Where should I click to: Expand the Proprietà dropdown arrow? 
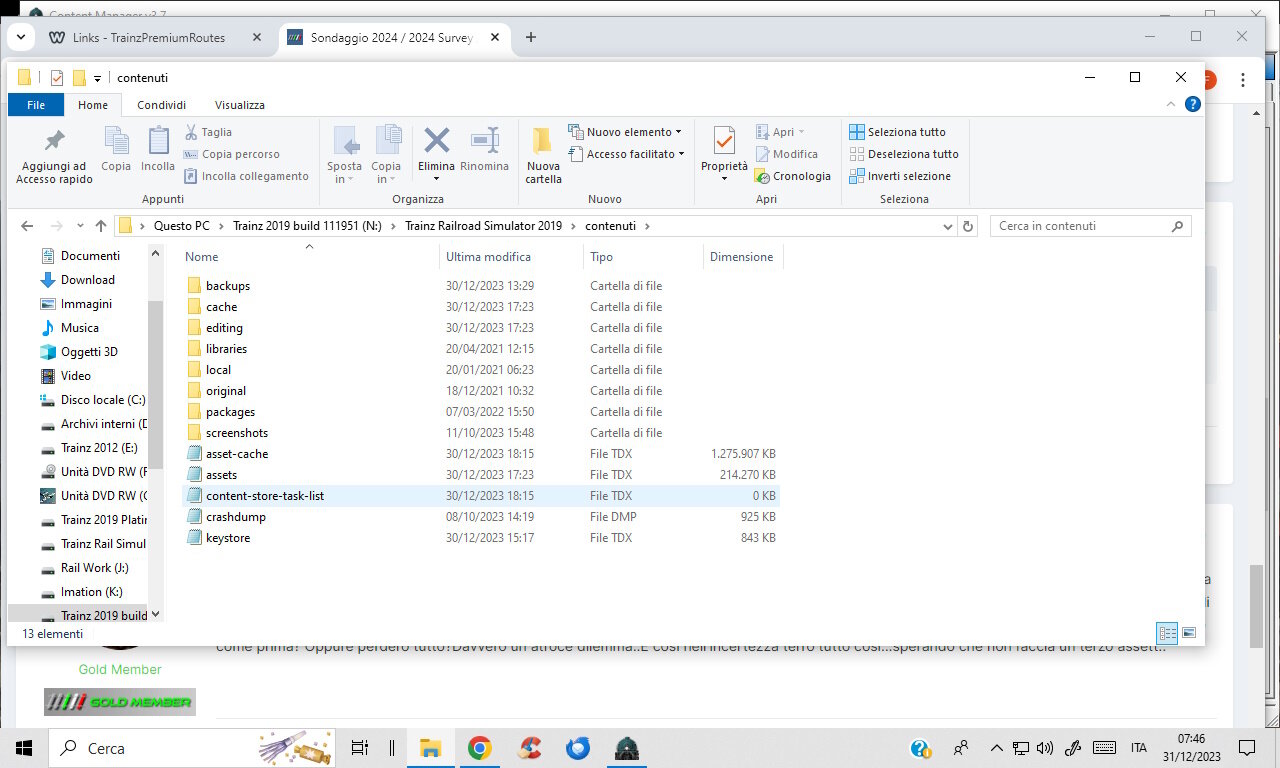tap(724, 179)
